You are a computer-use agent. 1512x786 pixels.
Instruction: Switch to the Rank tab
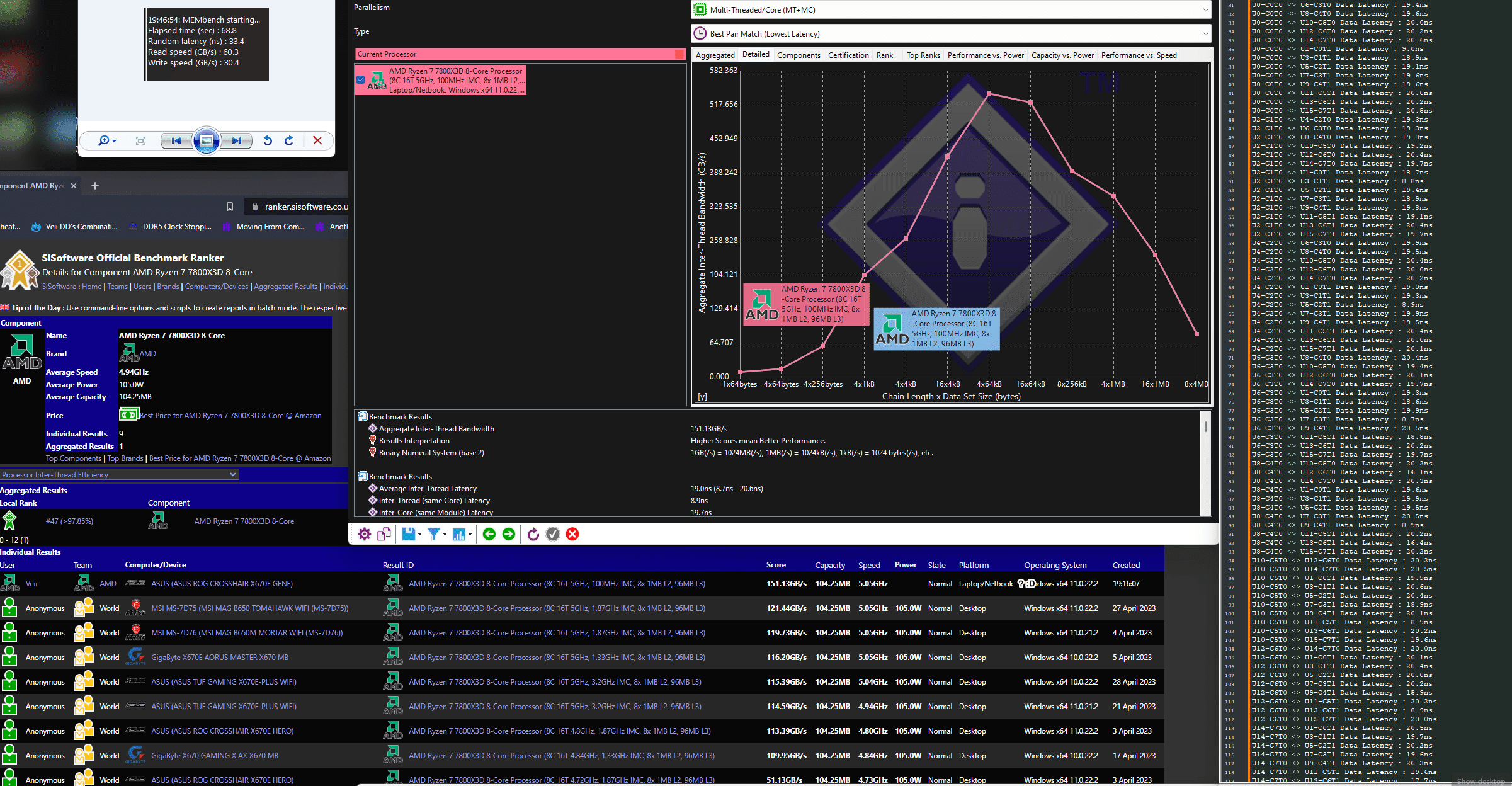coord(885,55)
